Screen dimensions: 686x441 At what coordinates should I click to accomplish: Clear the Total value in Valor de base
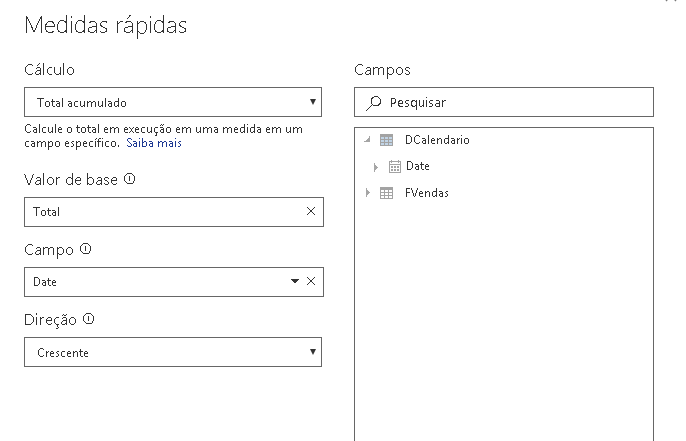(311, 211)
